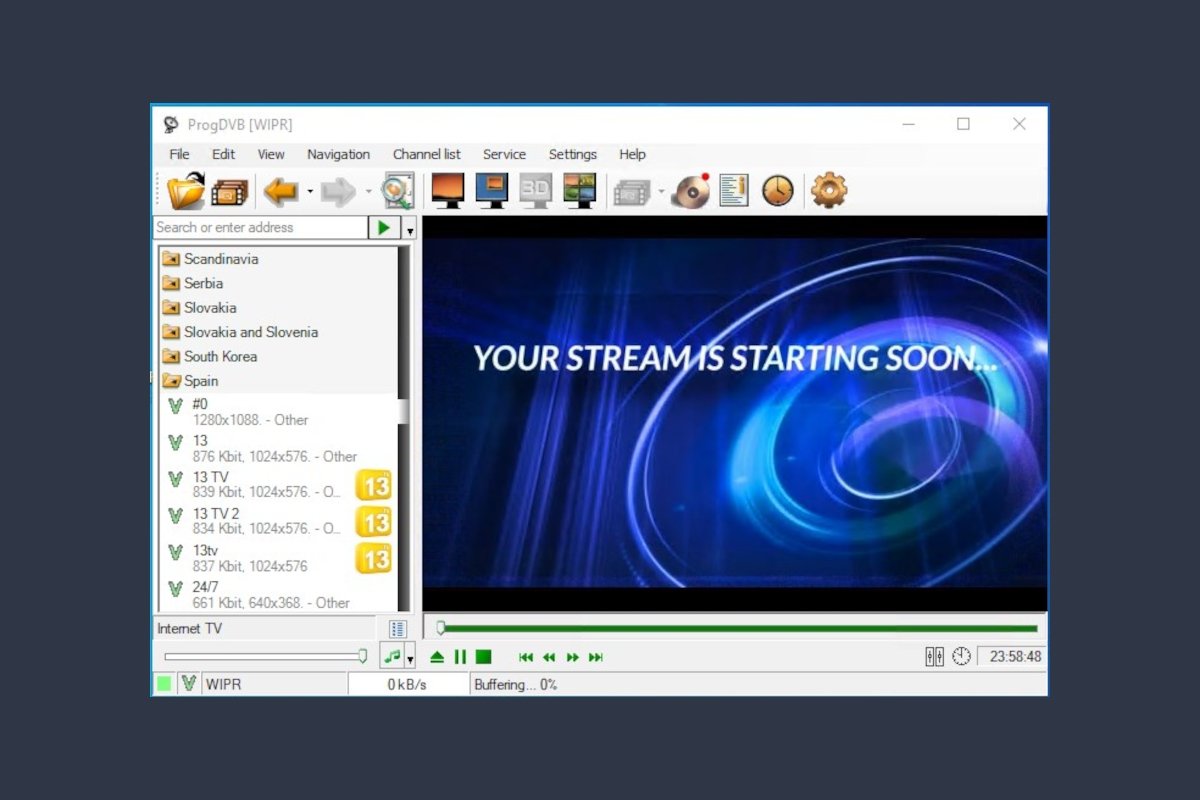This screenshot has width=1200, height=800.
Task: Fast forward with the double right arrows
Action: click(573, 657)
